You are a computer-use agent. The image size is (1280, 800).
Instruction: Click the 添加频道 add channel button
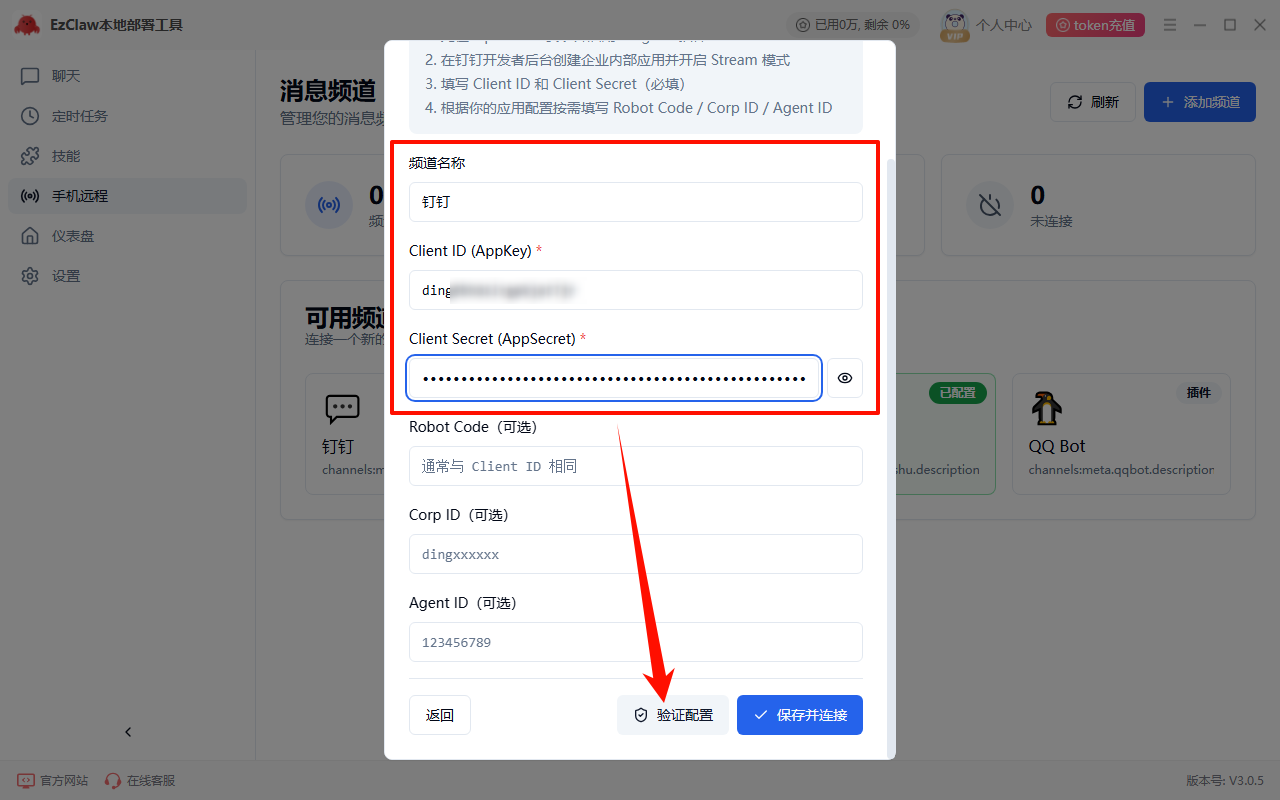pyautogui.click(x=1199, y=102)
